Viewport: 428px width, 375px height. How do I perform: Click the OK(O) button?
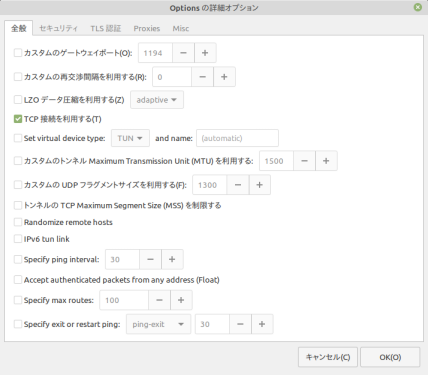[x=390, y=357]
